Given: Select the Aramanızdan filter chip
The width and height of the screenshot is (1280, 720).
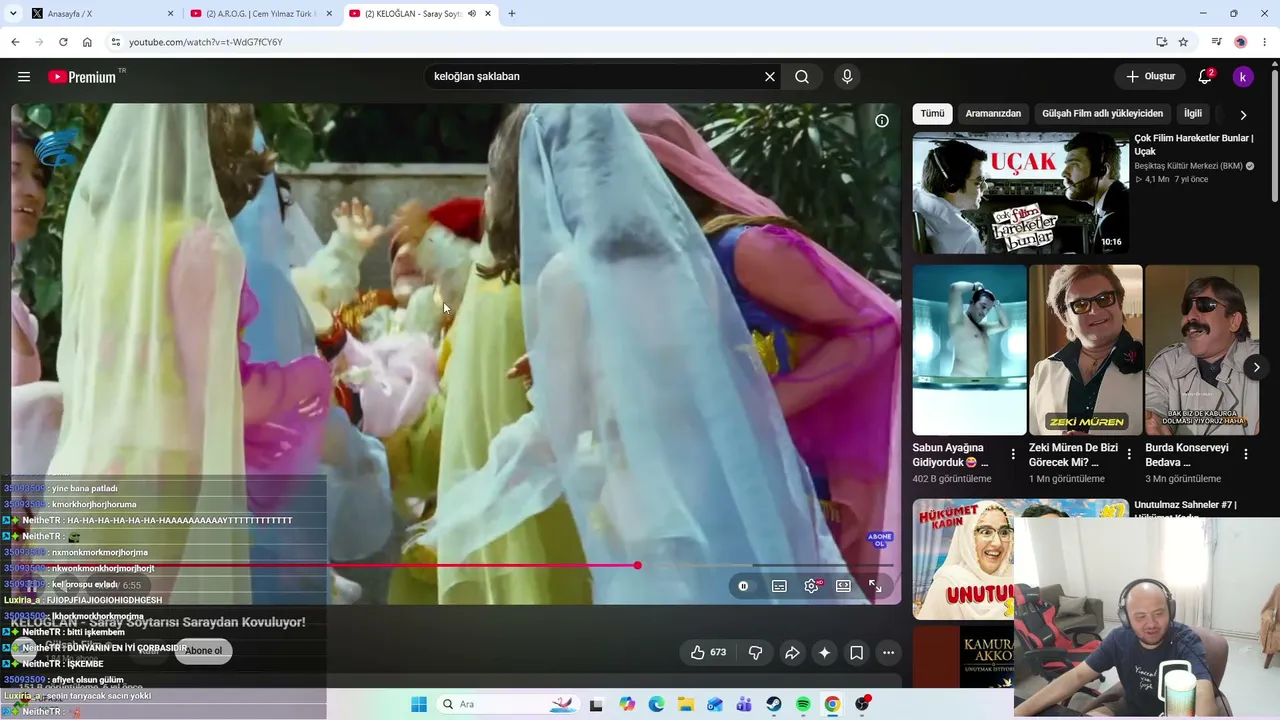Looking at the screenshot, I should click(x=993, y=114).
